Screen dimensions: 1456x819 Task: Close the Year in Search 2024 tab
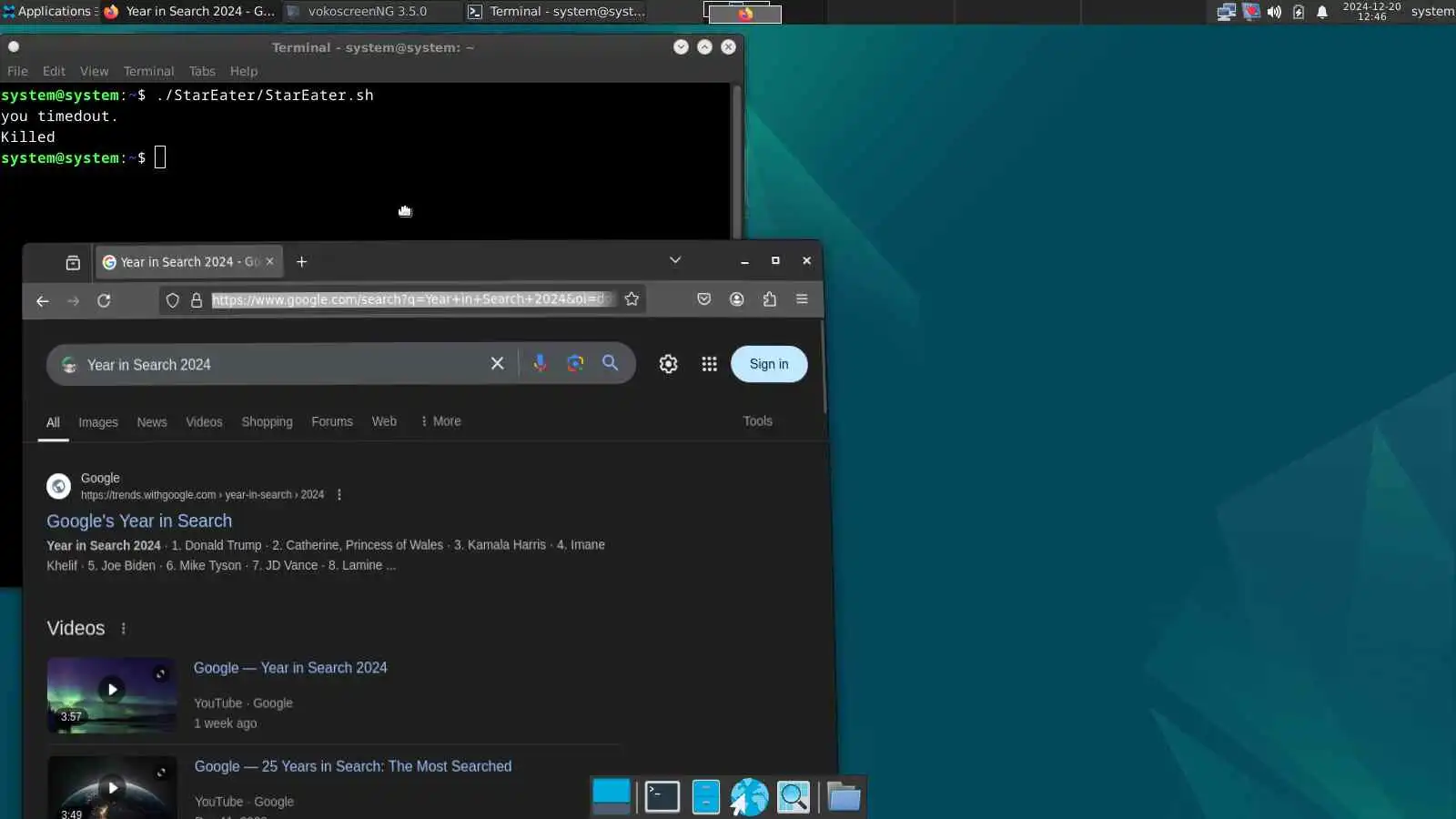click(269, 261)
